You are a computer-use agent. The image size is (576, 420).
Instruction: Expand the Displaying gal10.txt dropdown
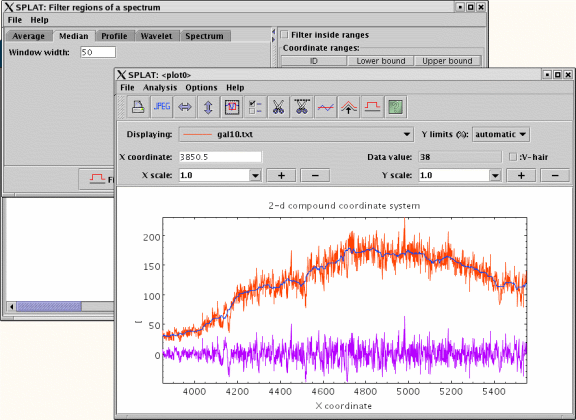click(x=296, y=134)
